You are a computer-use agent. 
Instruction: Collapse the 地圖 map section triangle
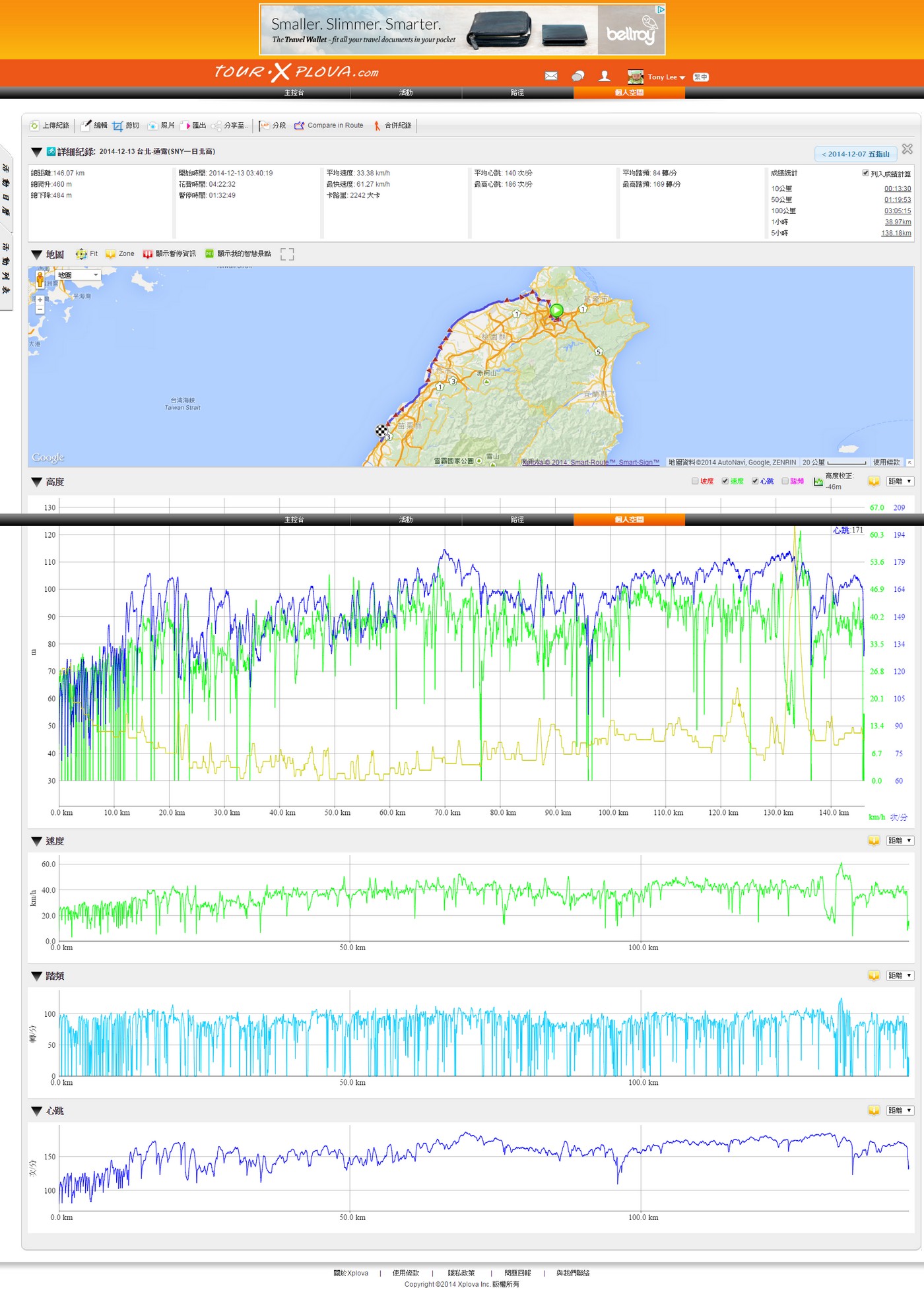click(37, 255)
